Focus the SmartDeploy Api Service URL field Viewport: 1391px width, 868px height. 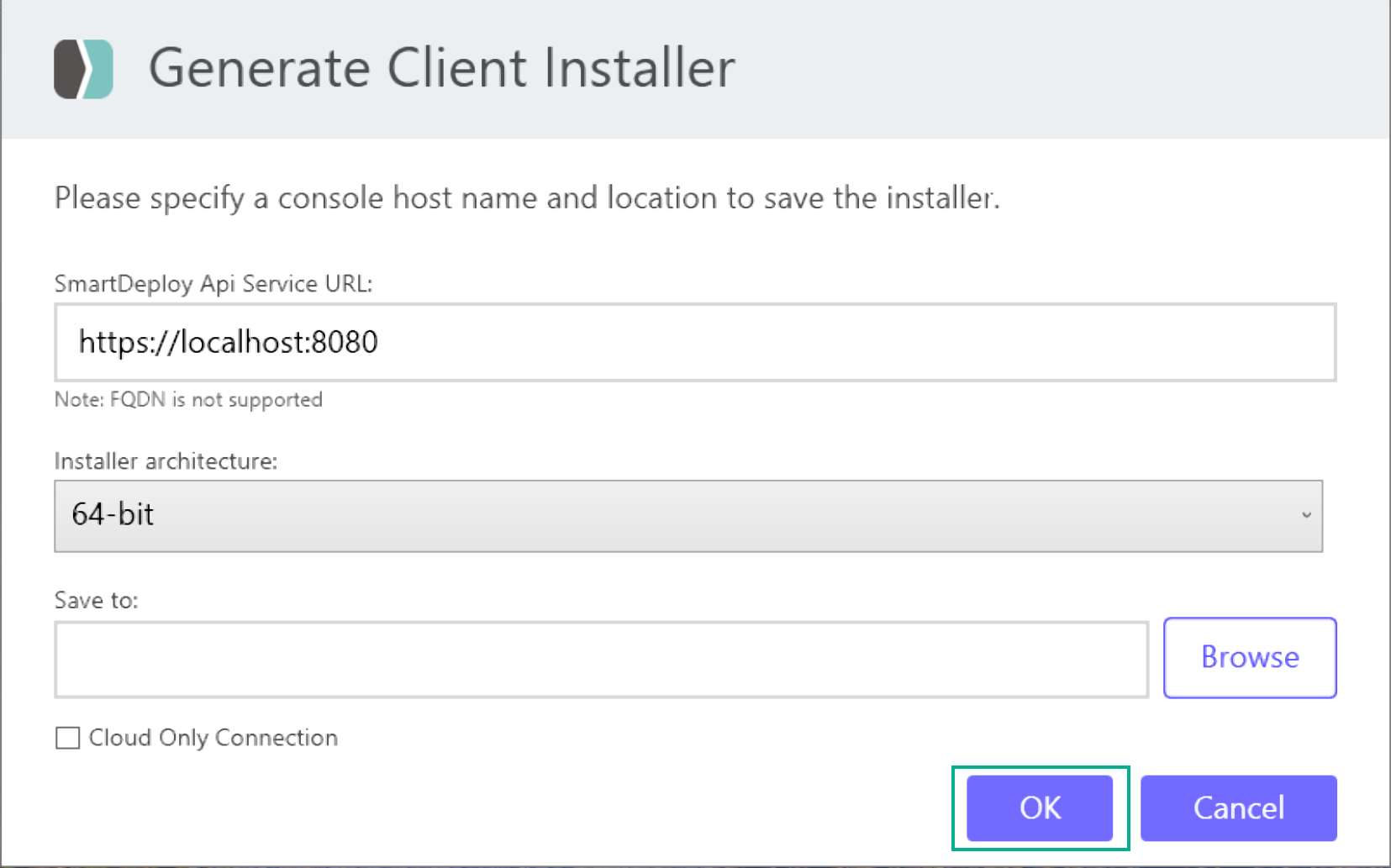click(695, 342)
